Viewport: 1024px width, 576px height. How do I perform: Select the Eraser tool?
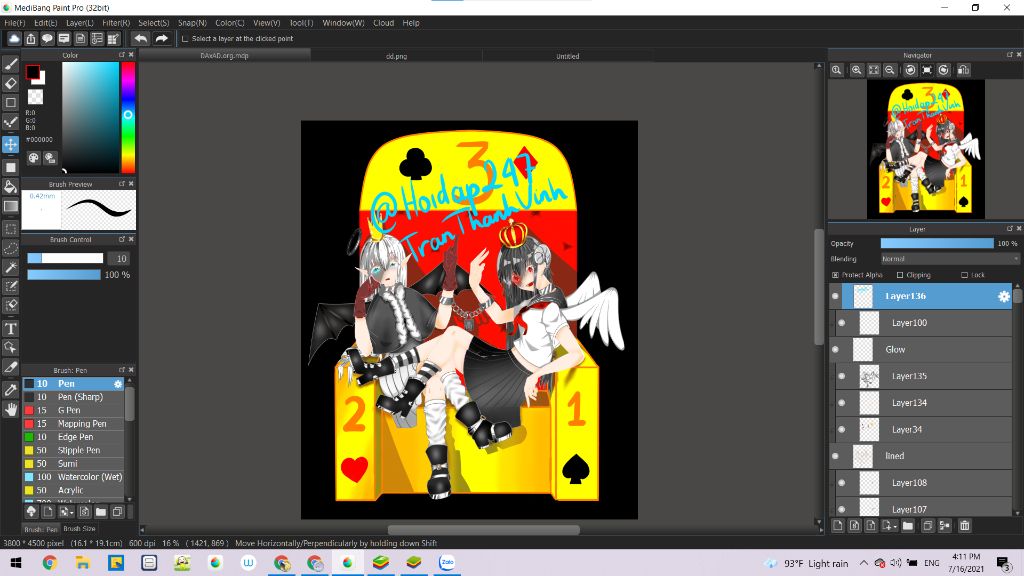pyautogui.click(x=10, y=83)
